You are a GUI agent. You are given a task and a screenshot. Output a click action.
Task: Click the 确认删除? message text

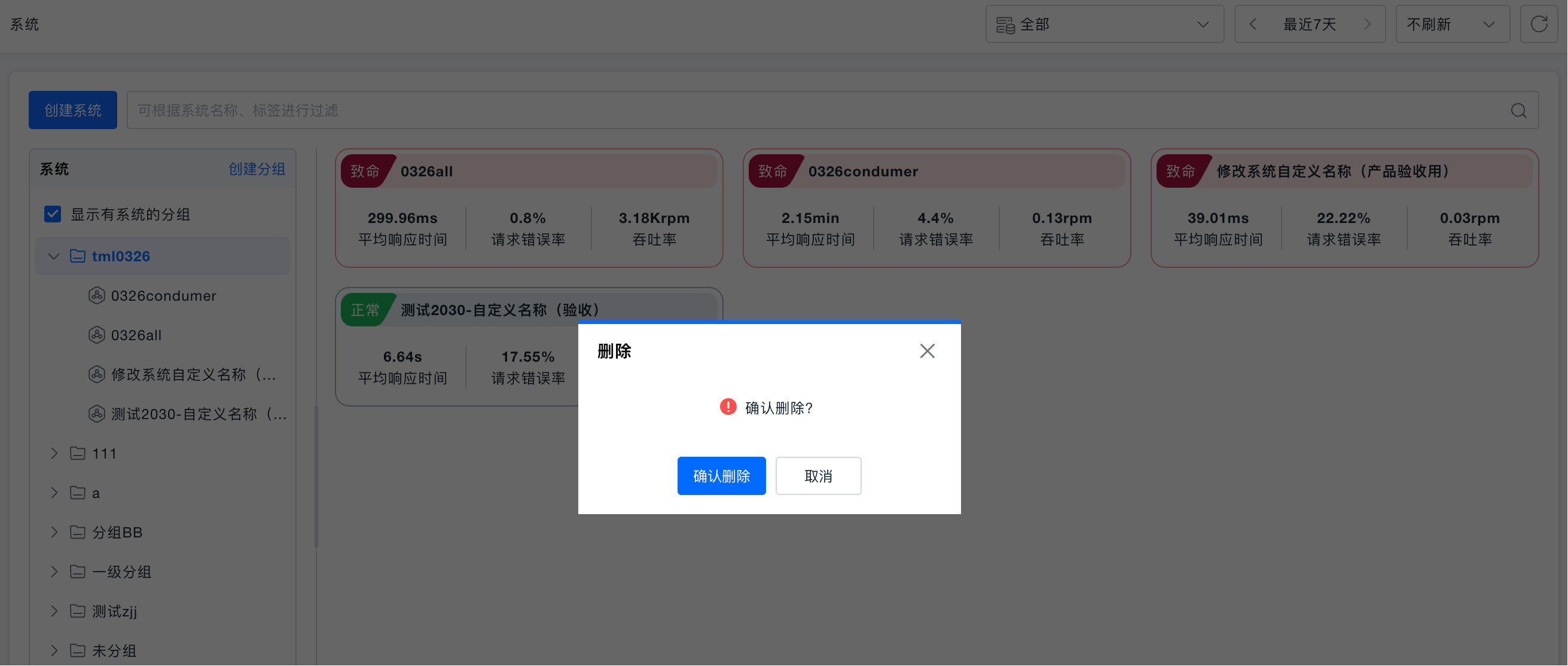[x=779, y=407]
